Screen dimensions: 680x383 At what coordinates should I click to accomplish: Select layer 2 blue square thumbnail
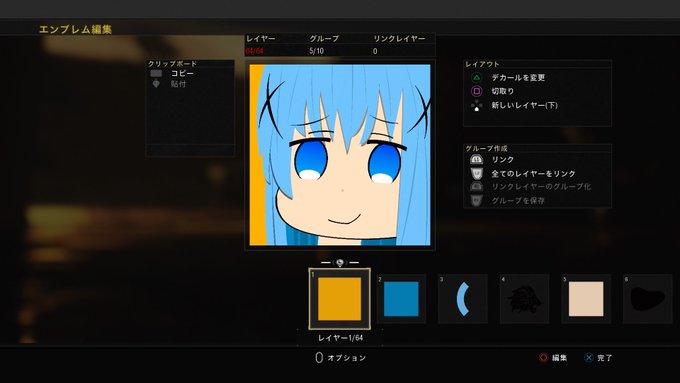tap(401, 299)
